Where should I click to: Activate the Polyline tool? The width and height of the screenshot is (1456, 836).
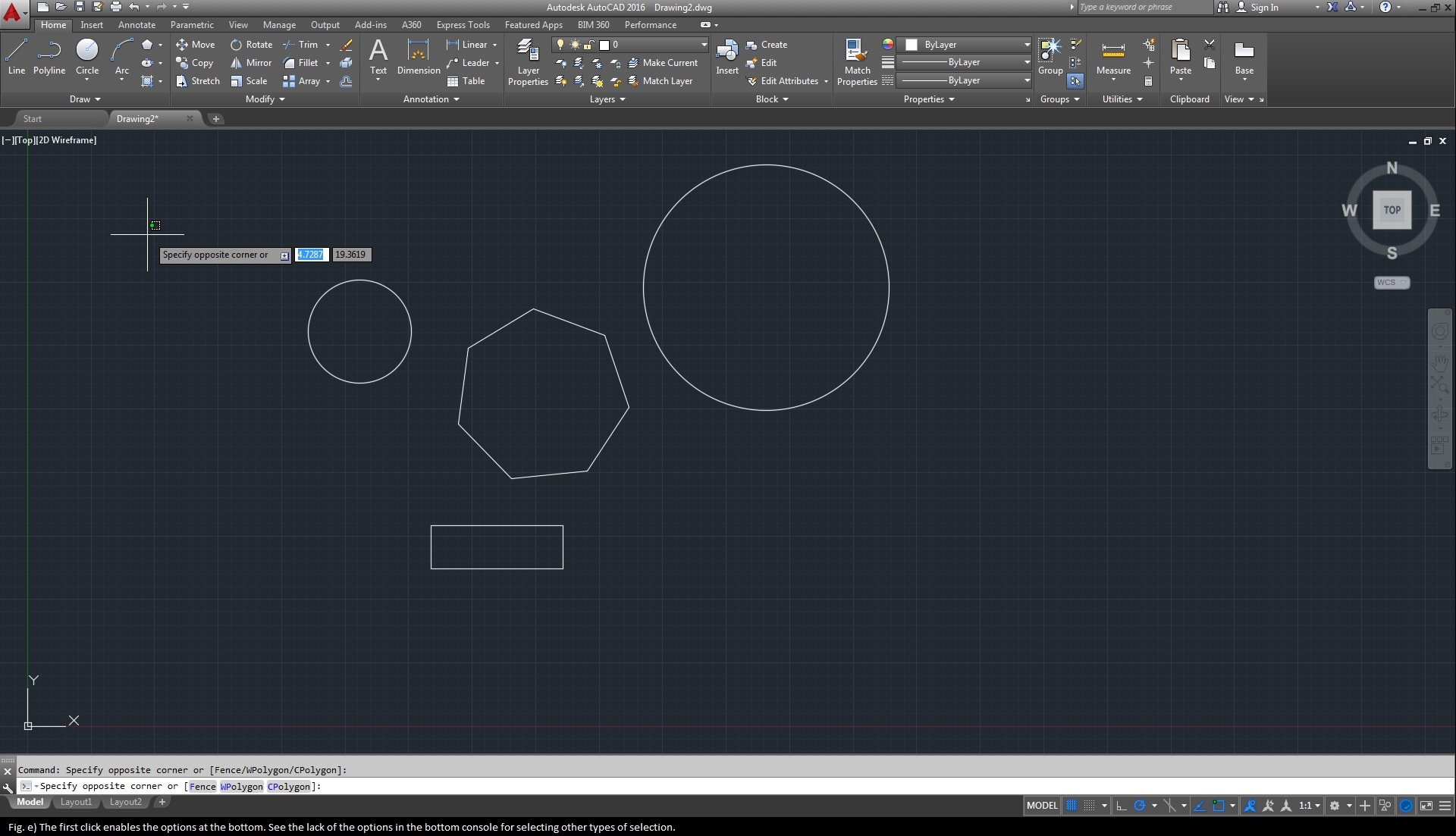coord(49,51)
